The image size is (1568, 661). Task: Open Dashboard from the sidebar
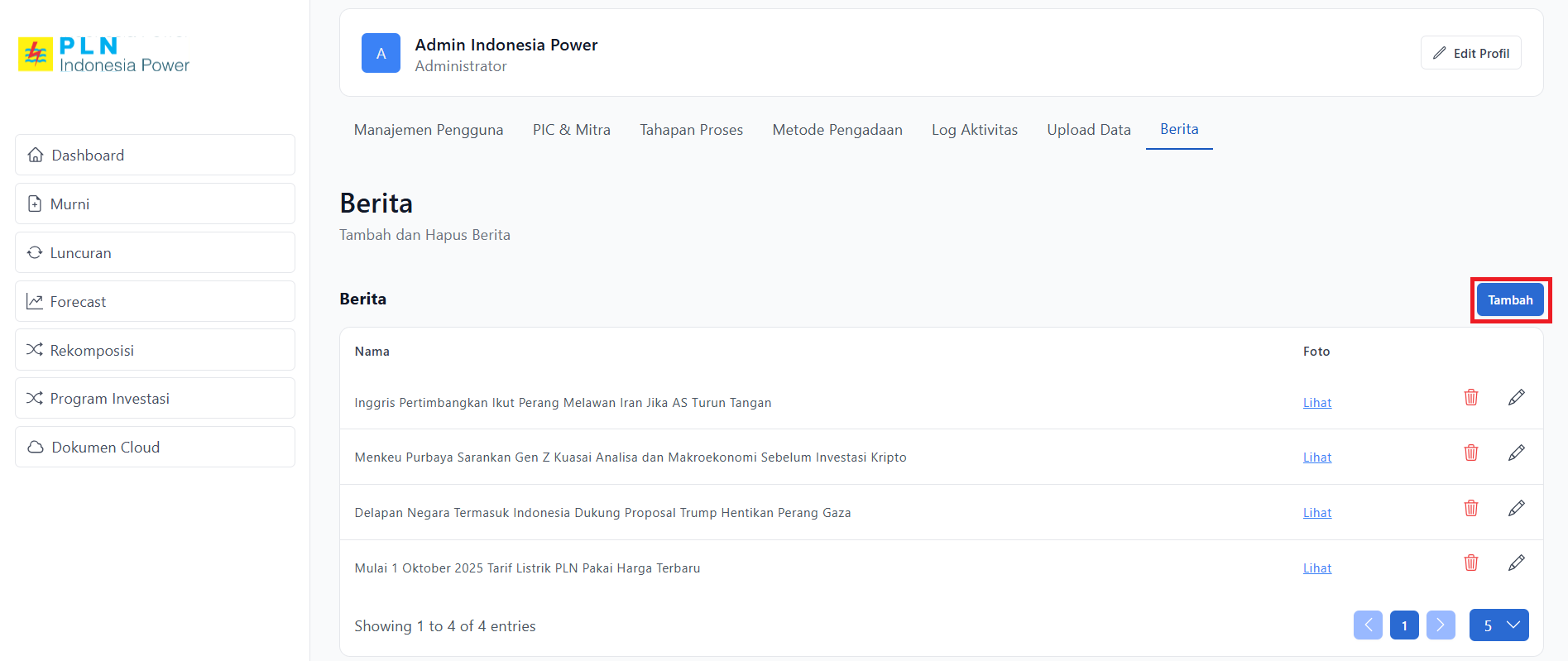[x=155, y=156]
